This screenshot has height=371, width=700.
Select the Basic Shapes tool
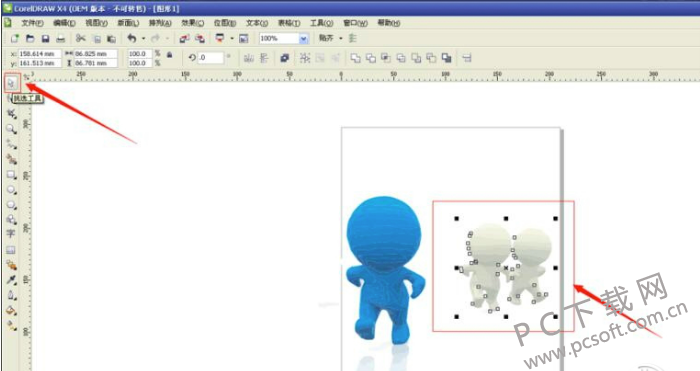click(x=11, y=220)
